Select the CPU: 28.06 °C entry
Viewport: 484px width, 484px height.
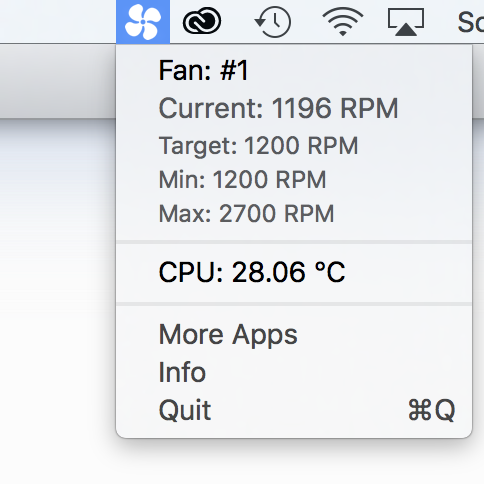coord(294,272)
